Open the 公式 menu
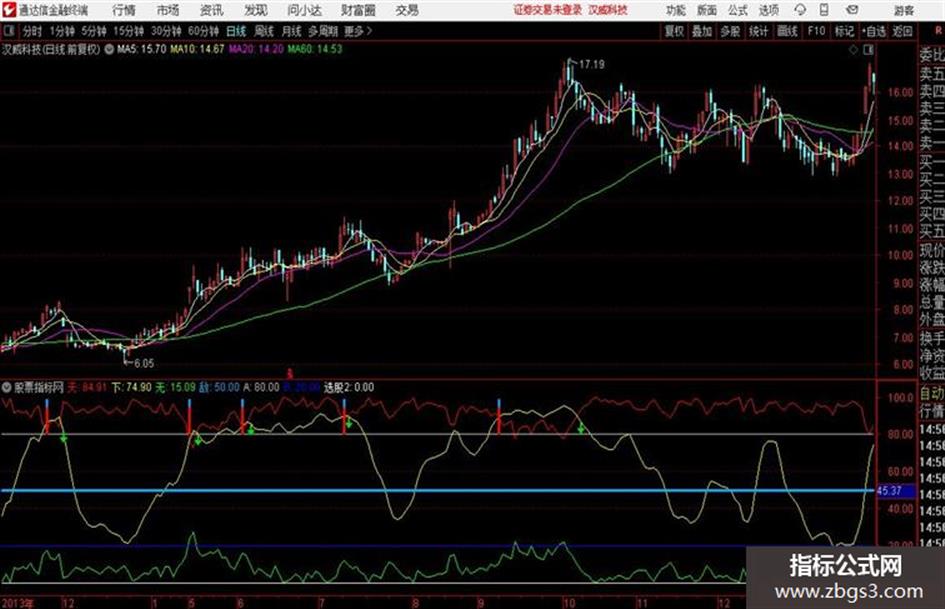 (738, 10)
